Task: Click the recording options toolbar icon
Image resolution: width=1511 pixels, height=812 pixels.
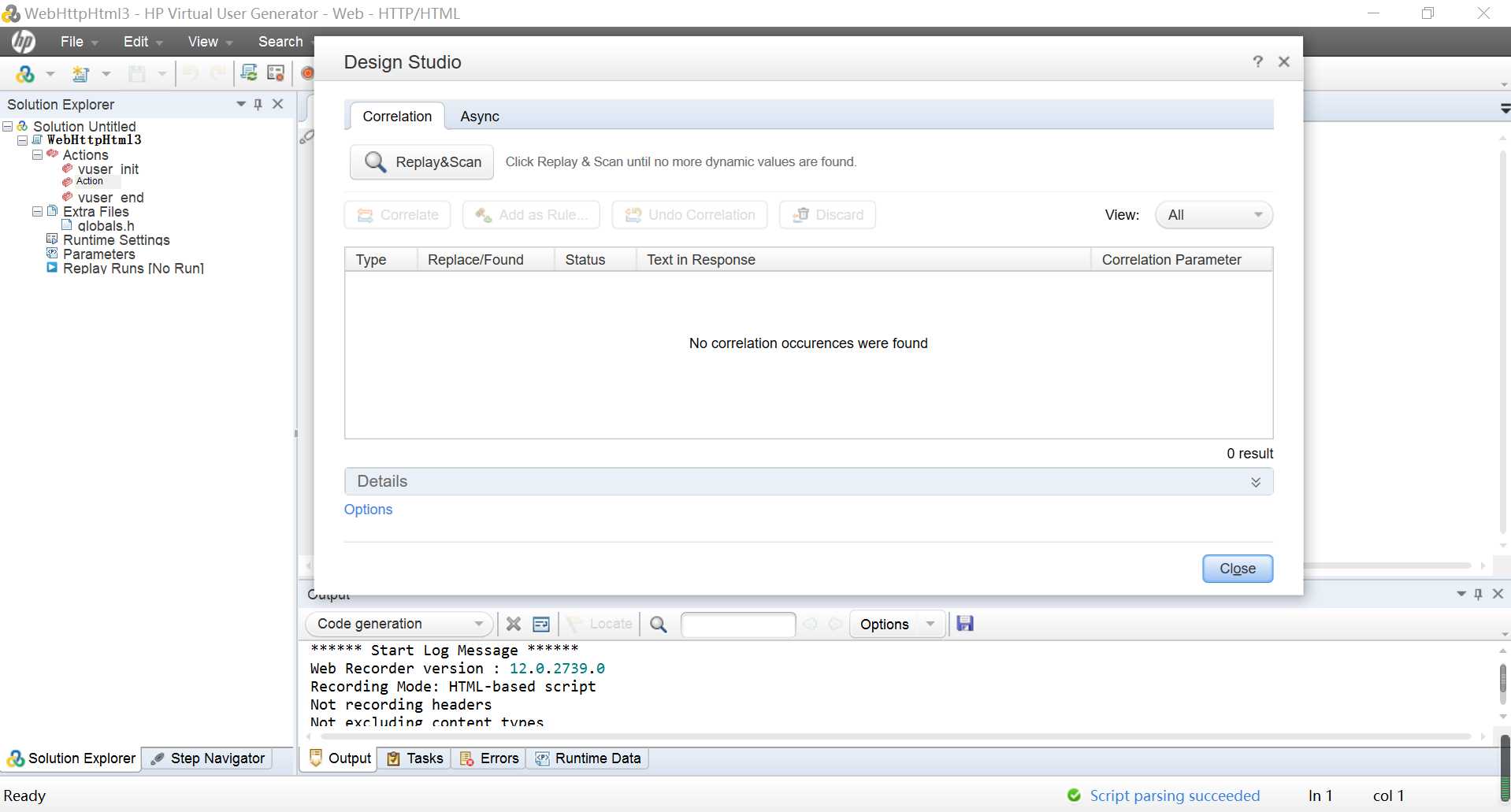Action: pos(276,73)
